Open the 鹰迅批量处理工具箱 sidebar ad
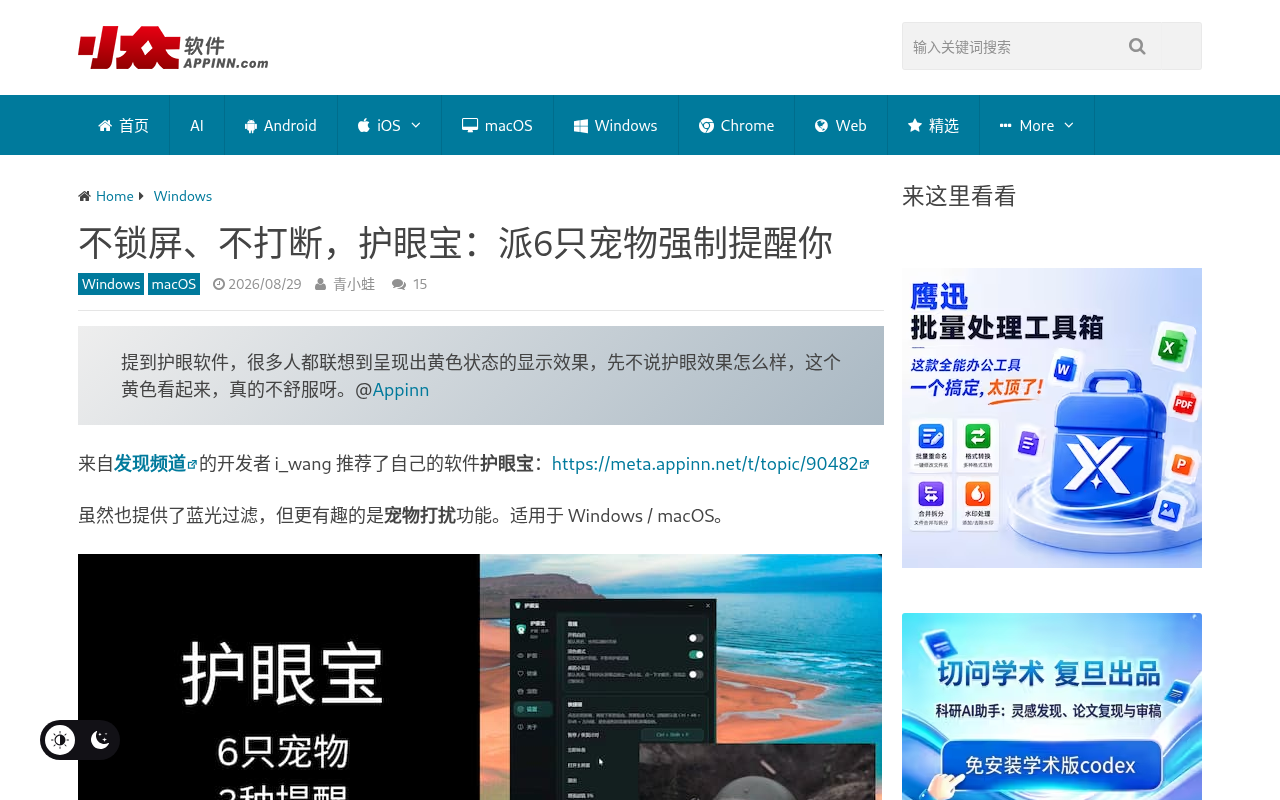Screen dimensions: 1280x800 1052,418
